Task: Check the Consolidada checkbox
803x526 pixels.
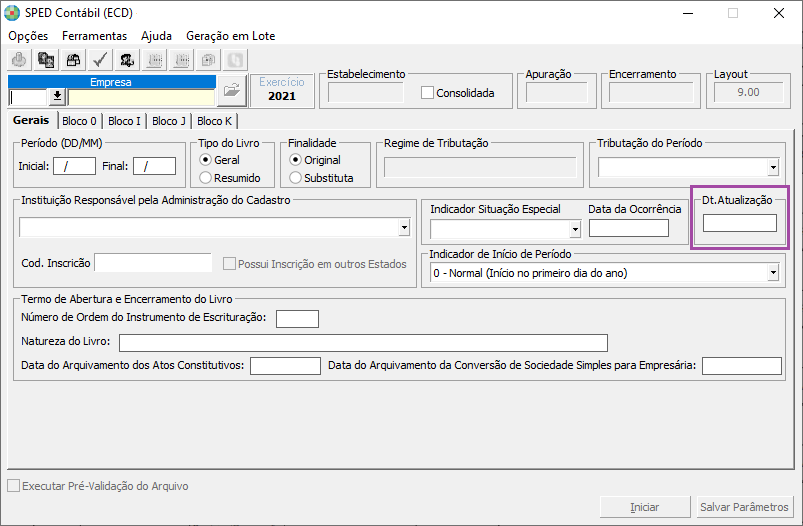Action: tap(427, 93)
